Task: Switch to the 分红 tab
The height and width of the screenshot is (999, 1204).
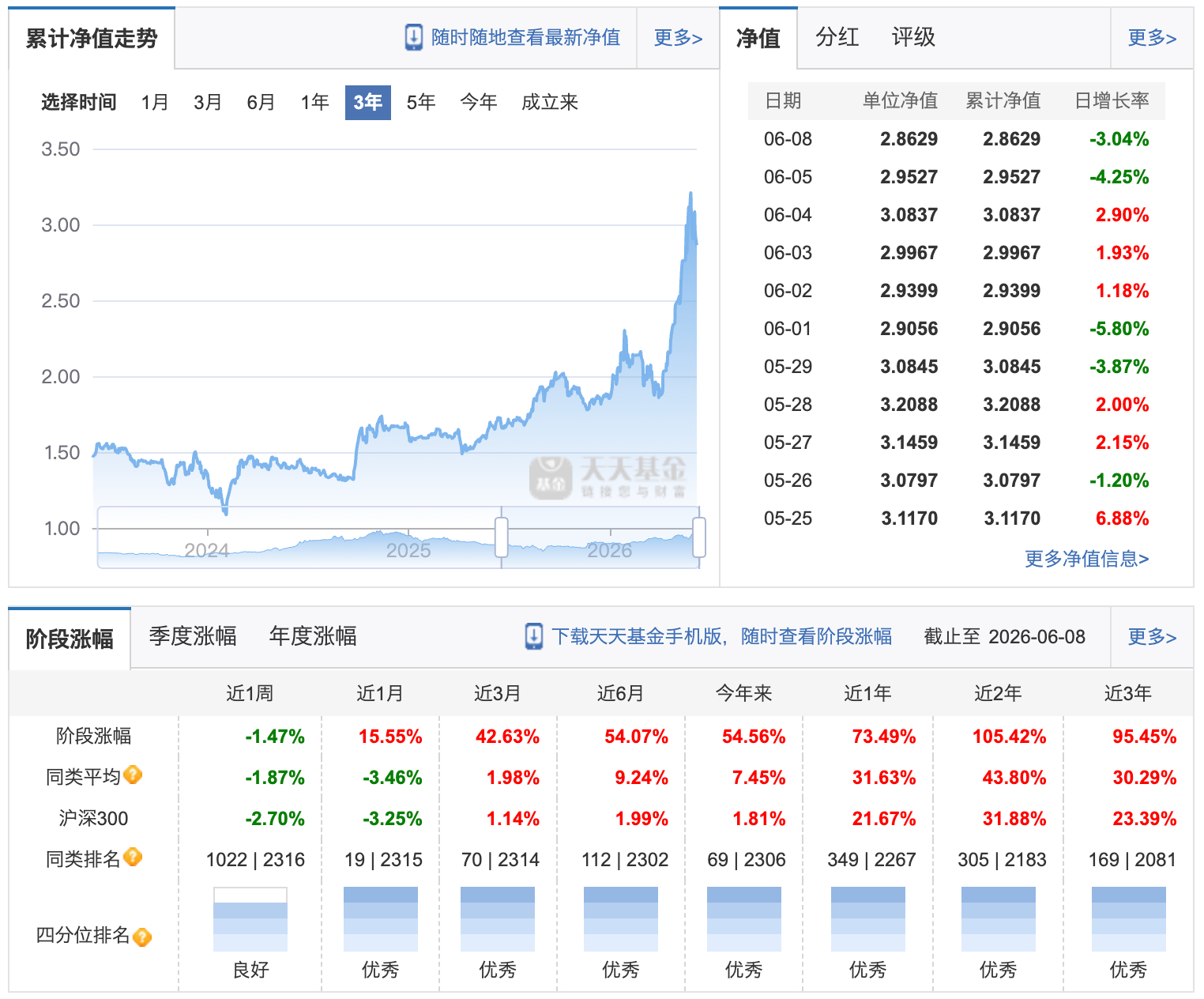Action: tap(837, 37)
